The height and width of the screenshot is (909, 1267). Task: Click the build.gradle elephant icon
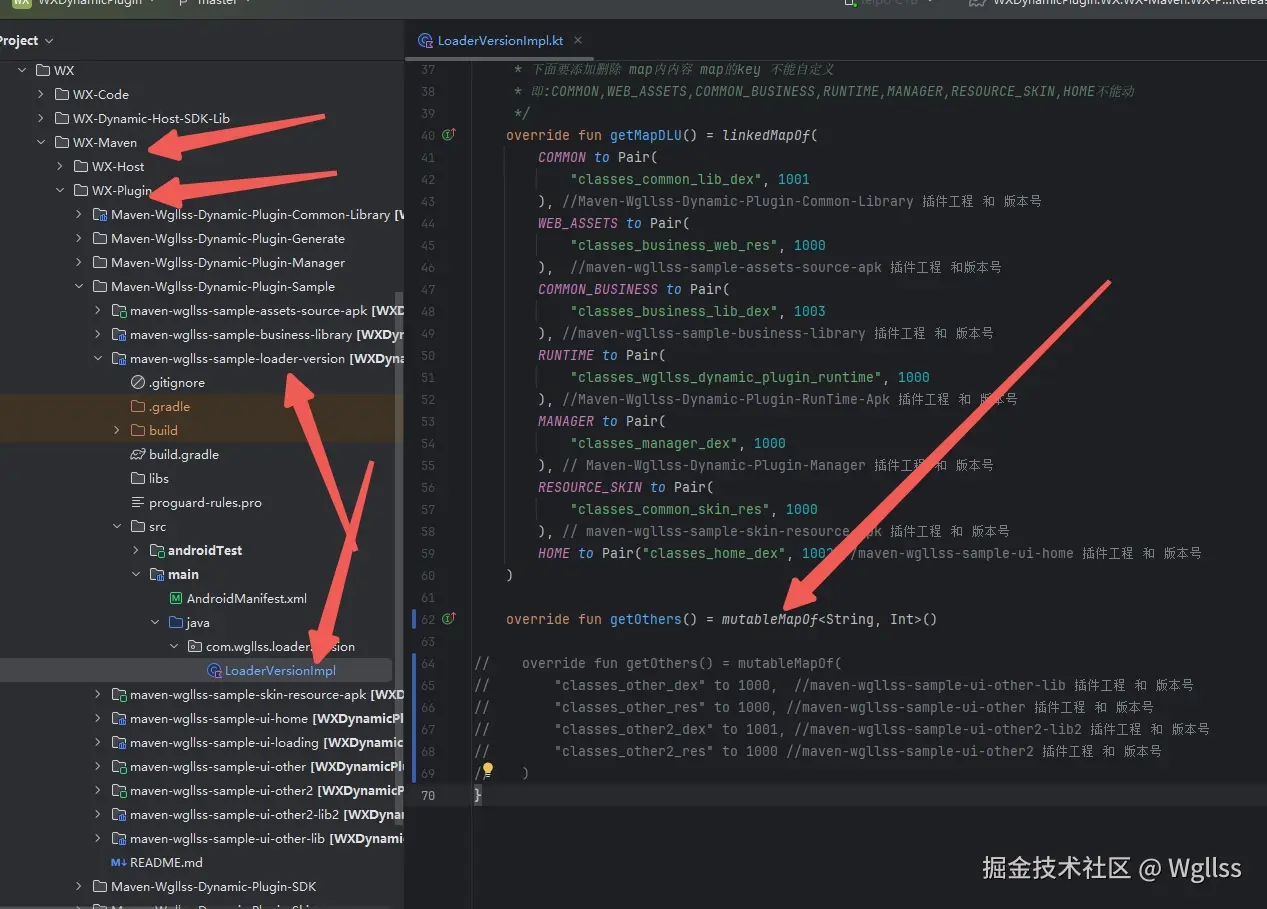click(138, 455)
